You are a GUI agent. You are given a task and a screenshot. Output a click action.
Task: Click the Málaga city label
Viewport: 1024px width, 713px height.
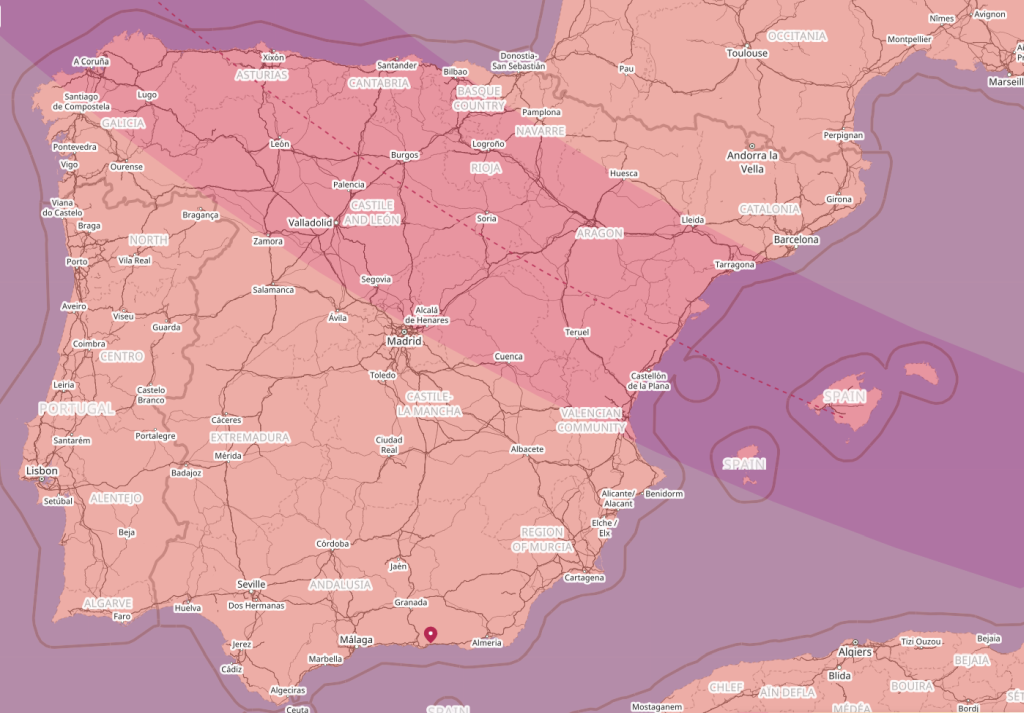click(356, 640)
